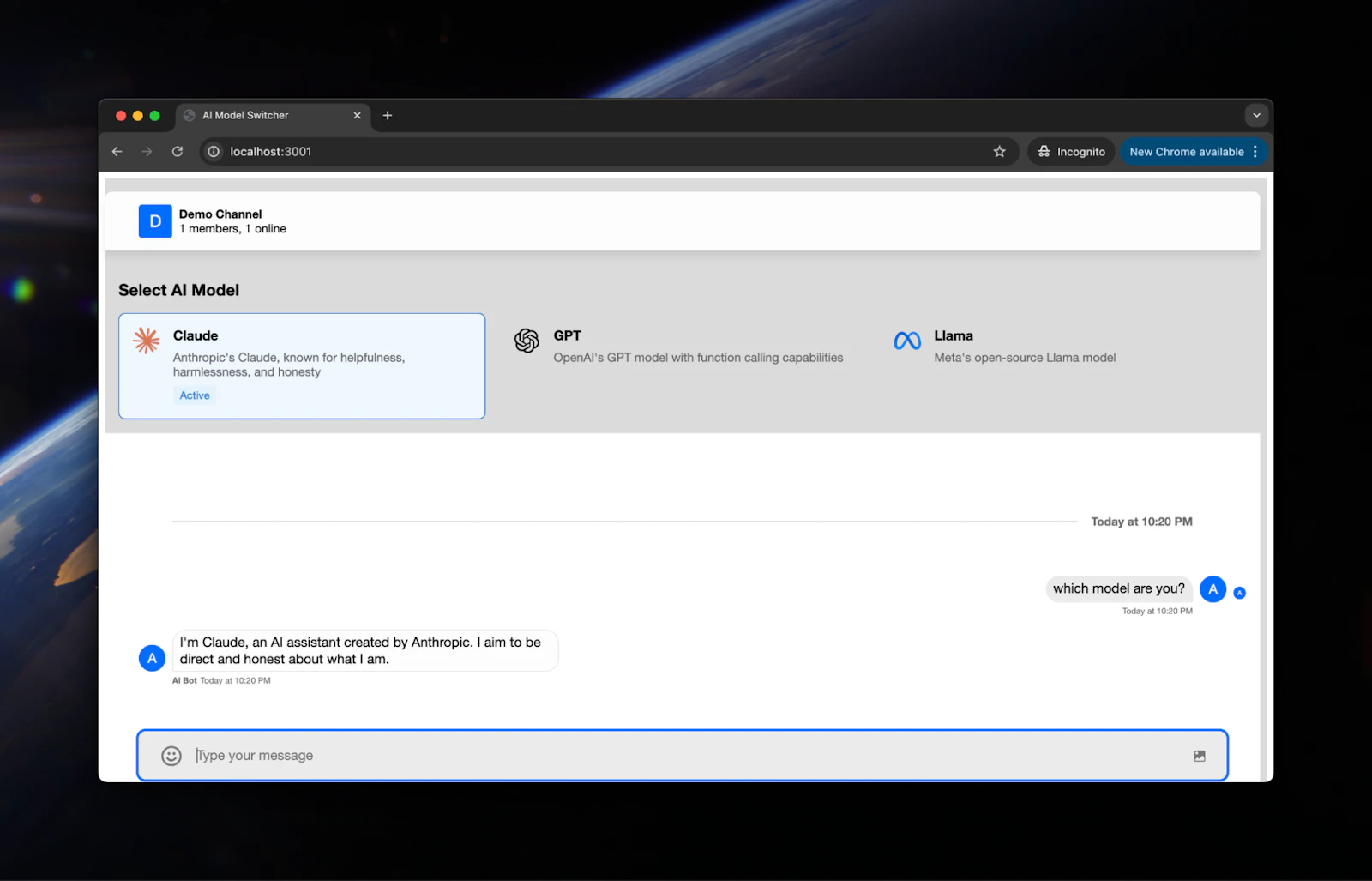
Task: Open a new tab with plus button
Action: pos(388,115)
